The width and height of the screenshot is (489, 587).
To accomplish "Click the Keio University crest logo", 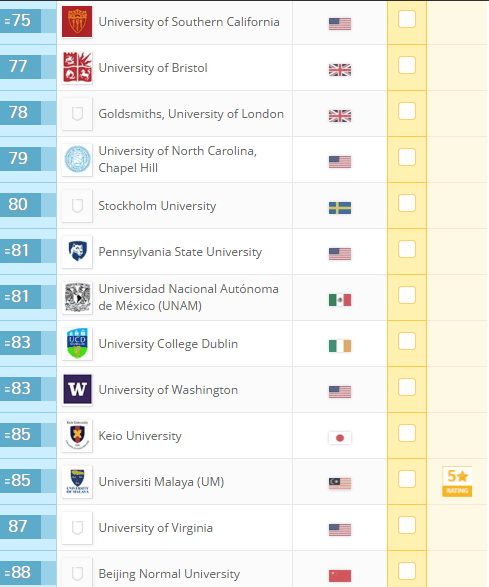I will 77,436.
